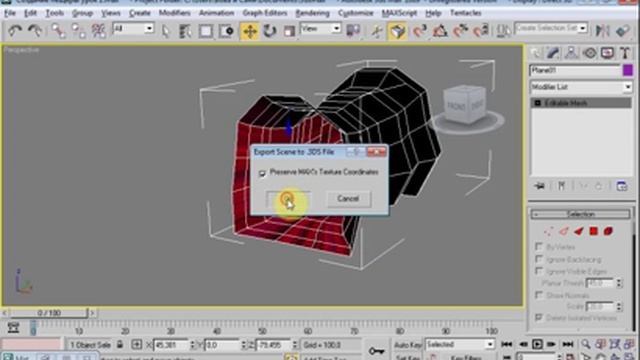Click Cancel in the Export Scene dialog

coord(348,199)
